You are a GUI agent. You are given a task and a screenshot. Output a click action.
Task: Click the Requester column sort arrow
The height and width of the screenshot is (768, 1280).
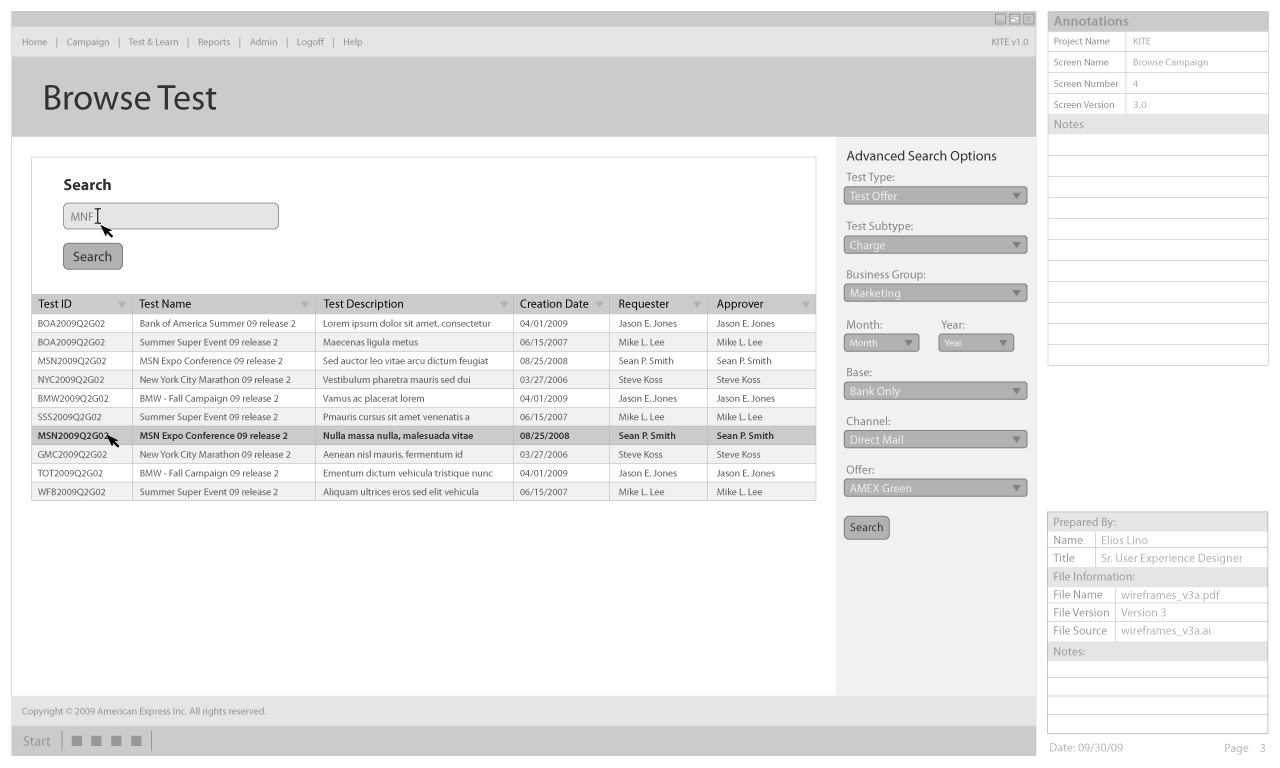click(697, 304)
